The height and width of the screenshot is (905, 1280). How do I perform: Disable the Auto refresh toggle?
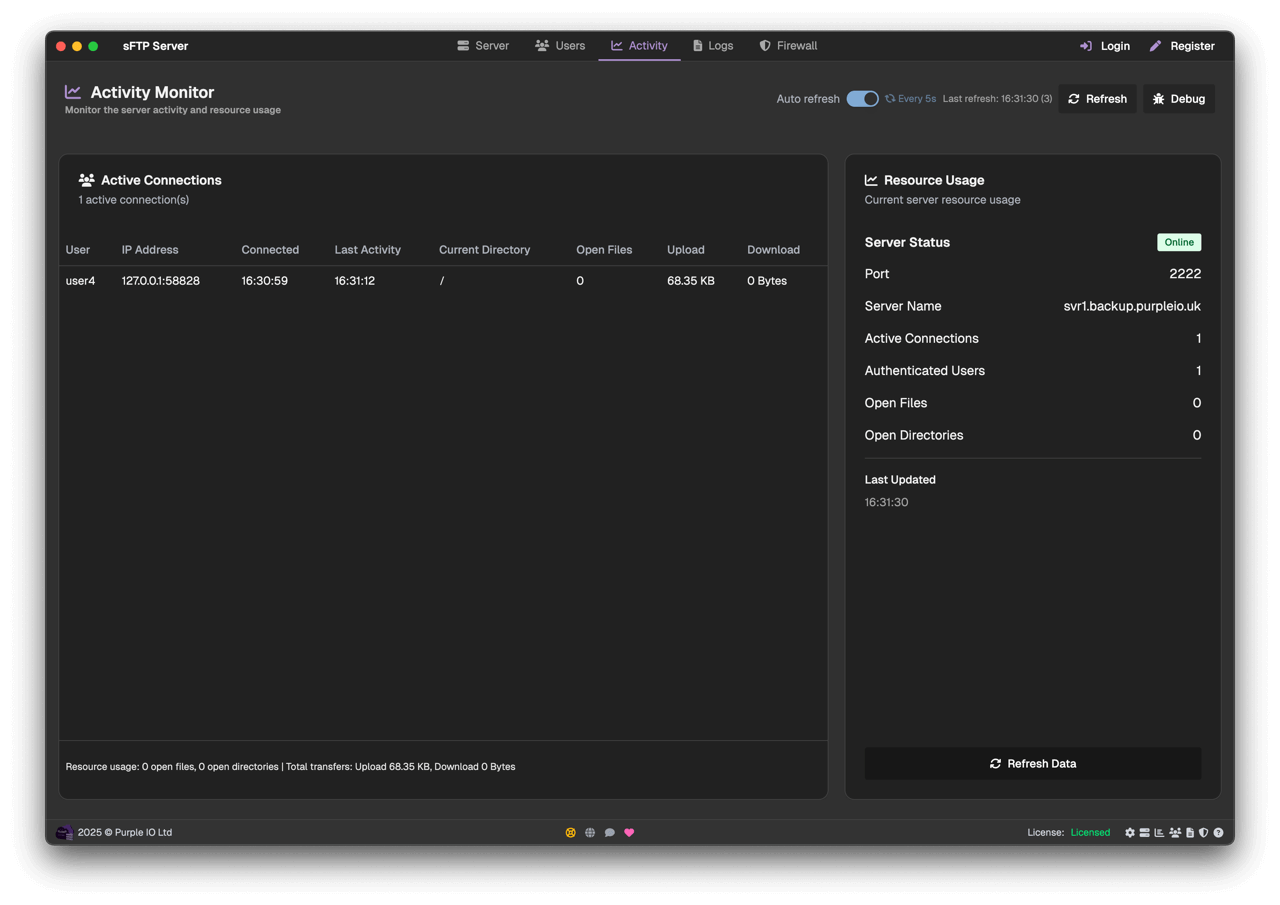862,99
